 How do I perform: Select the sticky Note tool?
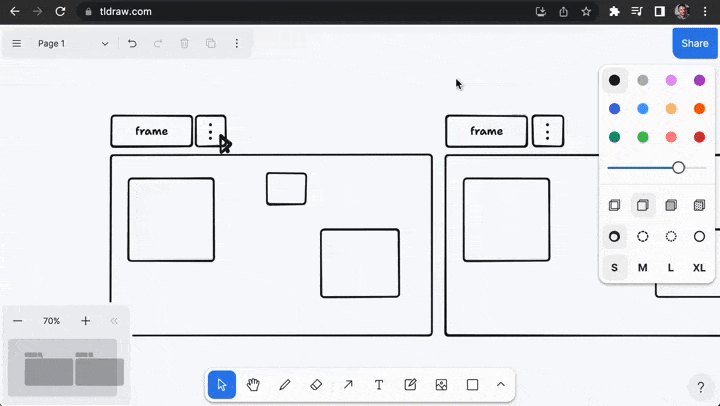click(x=410, y=385)
